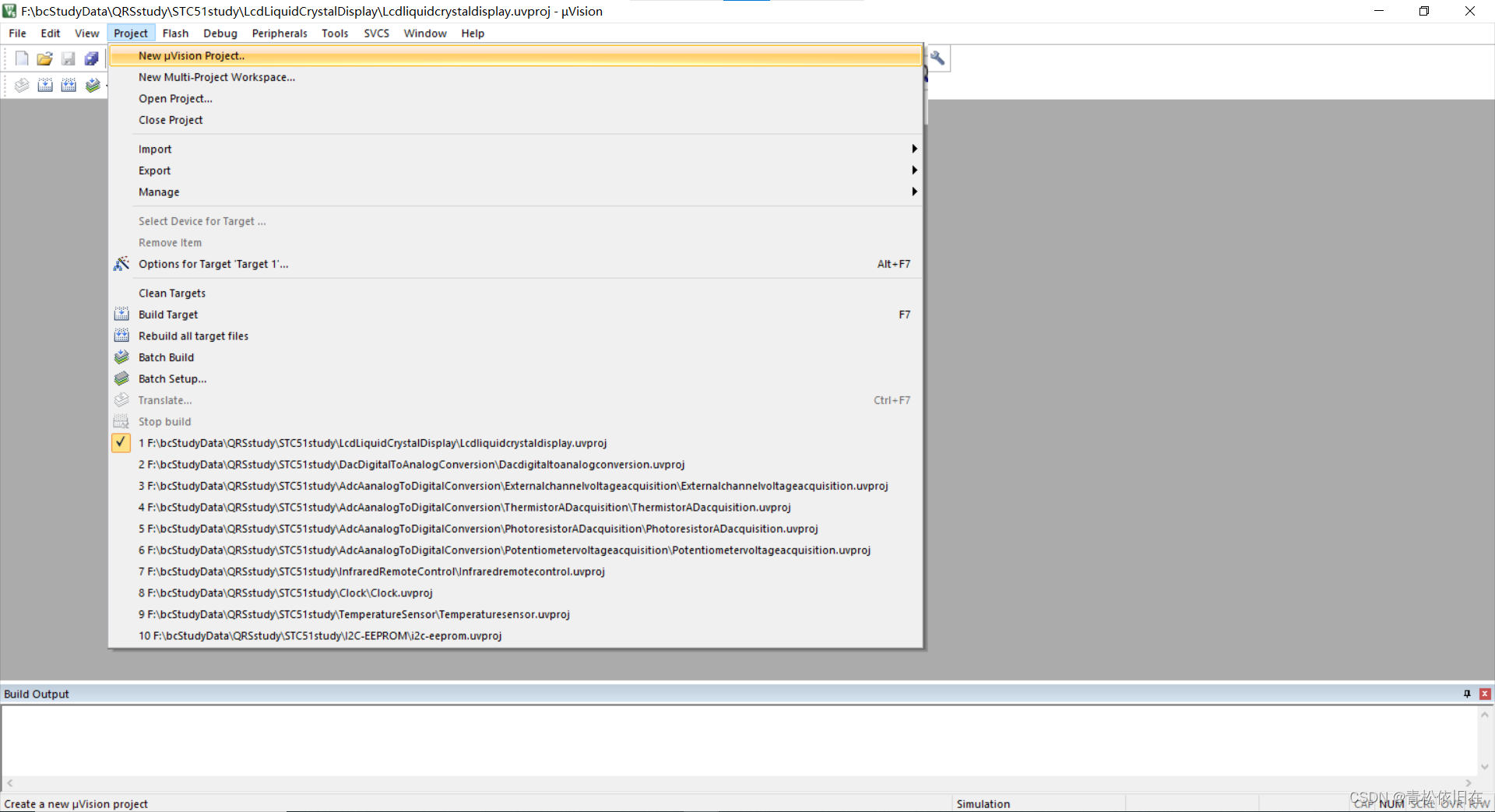Click the Open file folder icon

[45, 58]
